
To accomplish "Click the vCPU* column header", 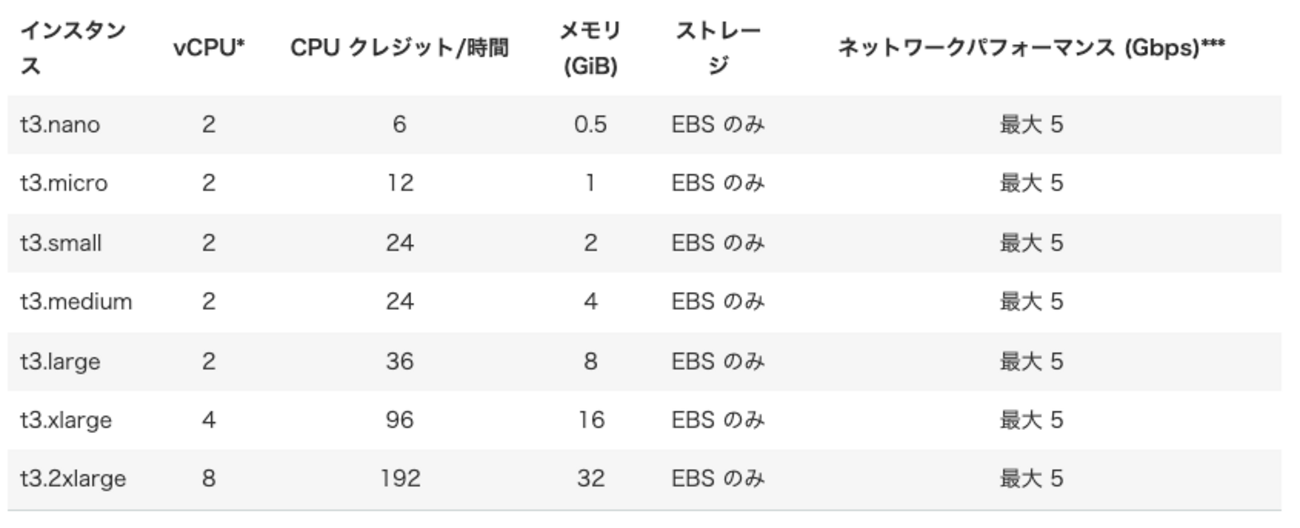I will pos(208,49).
